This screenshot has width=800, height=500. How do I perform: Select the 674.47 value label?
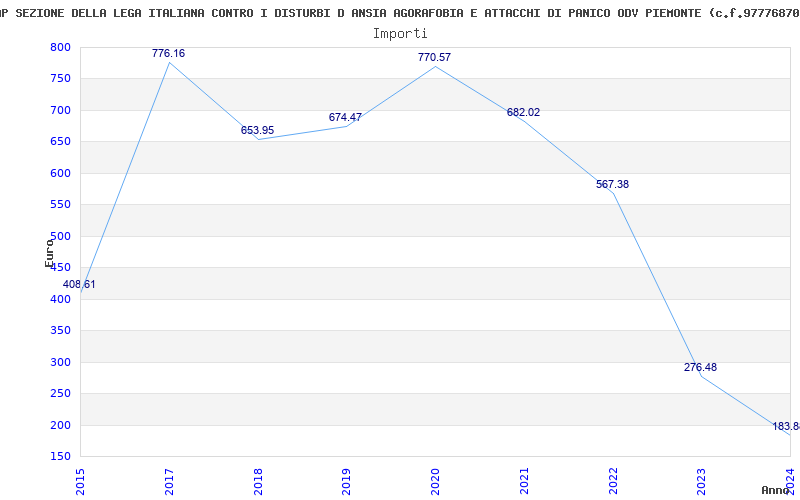pyautogui.click(x=345, y=117)
